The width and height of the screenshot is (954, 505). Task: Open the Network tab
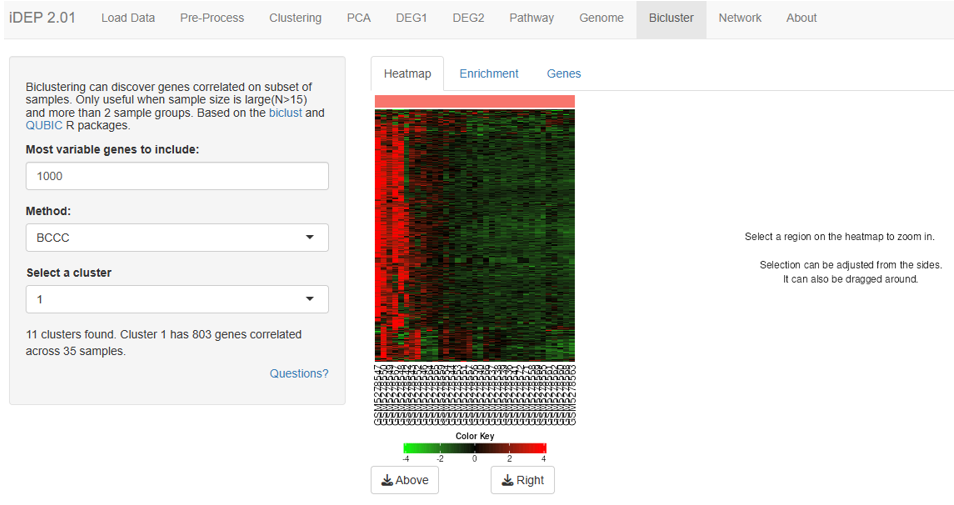pyautogui.click(x=740, y=18)
